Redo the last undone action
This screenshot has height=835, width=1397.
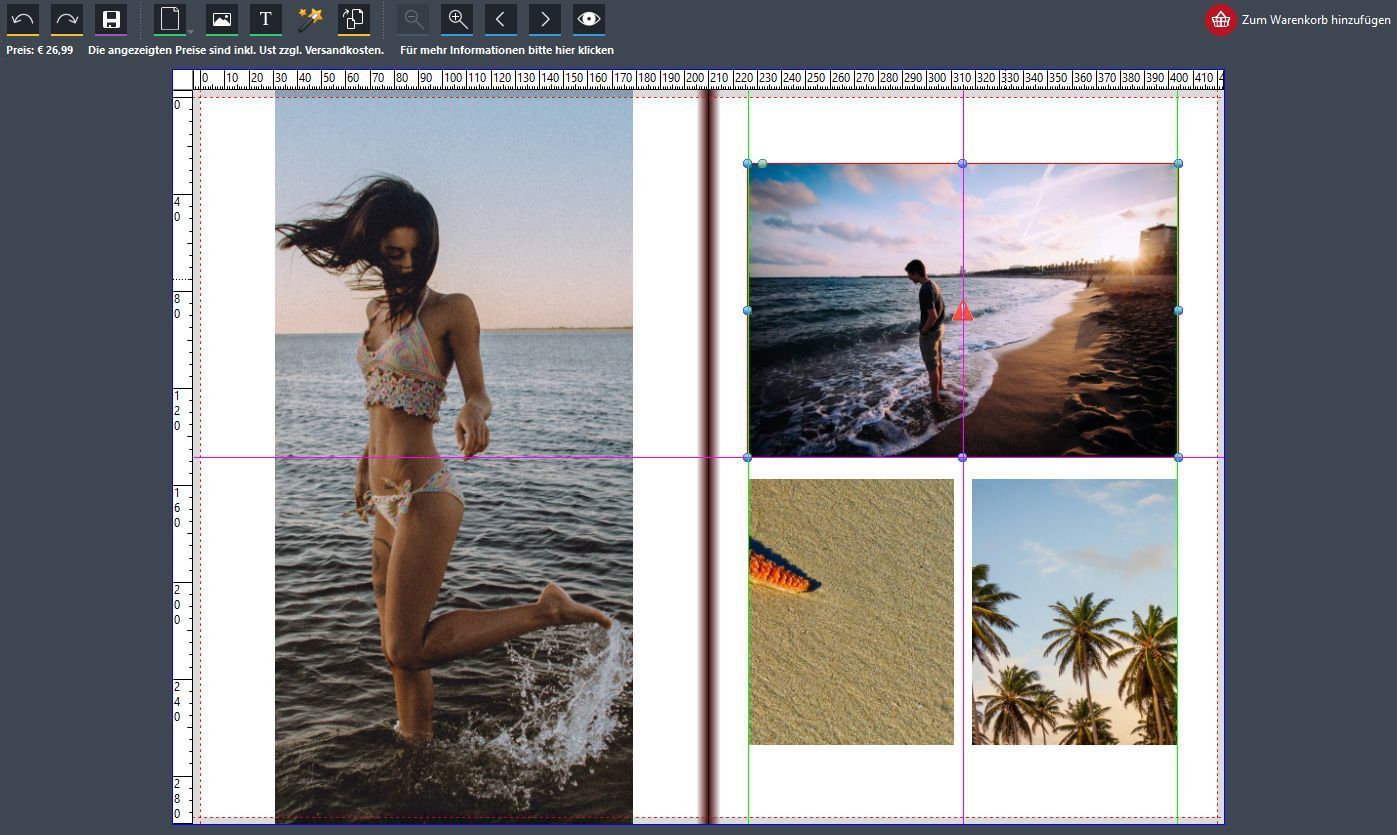67,19
